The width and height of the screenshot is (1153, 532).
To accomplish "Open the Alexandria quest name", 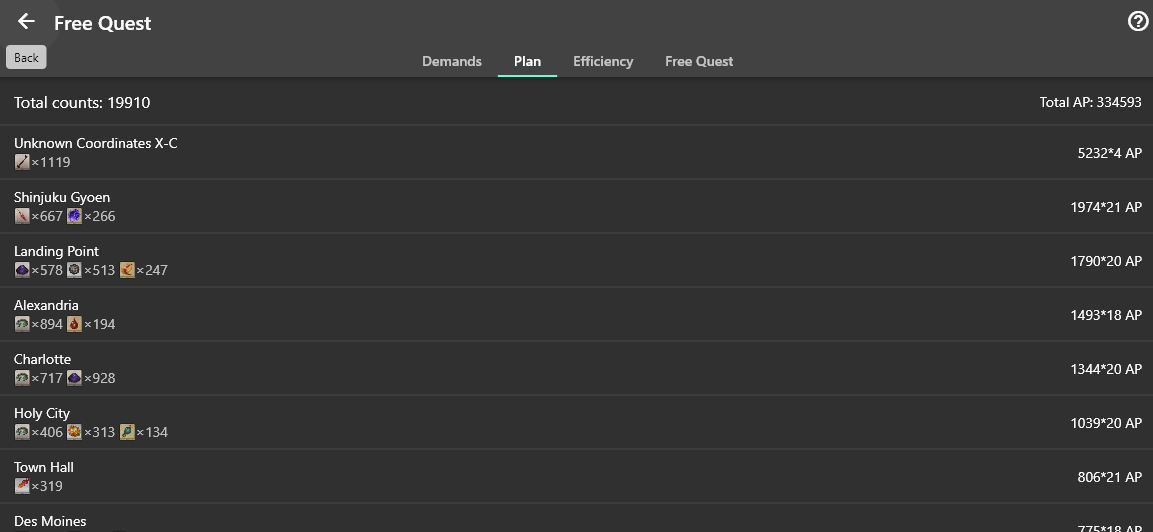I will [x=46, y=305].
